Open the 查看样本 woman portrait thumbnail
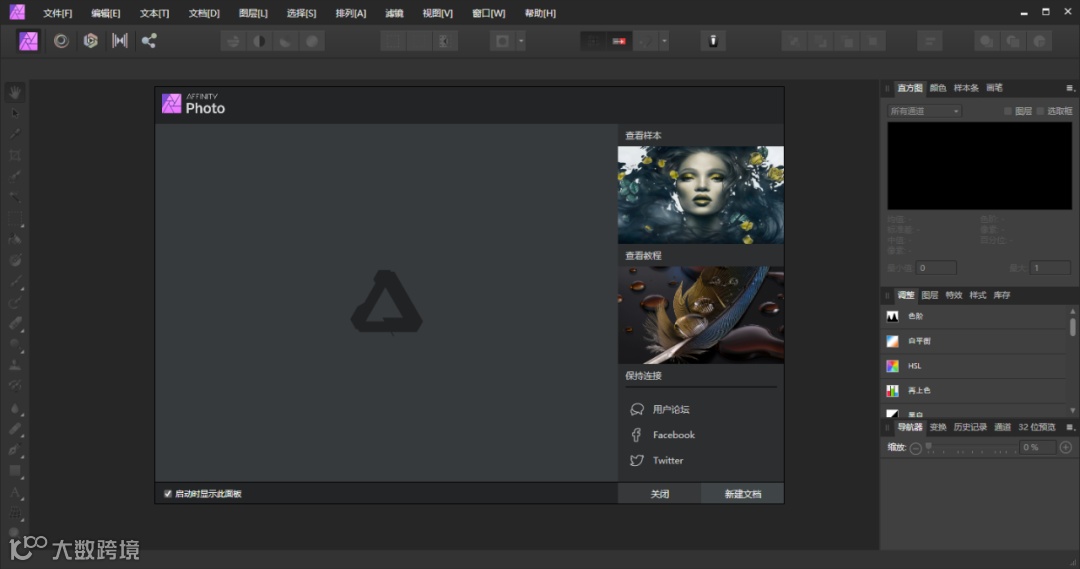1080x569 pixels. (x=700, y=195)
